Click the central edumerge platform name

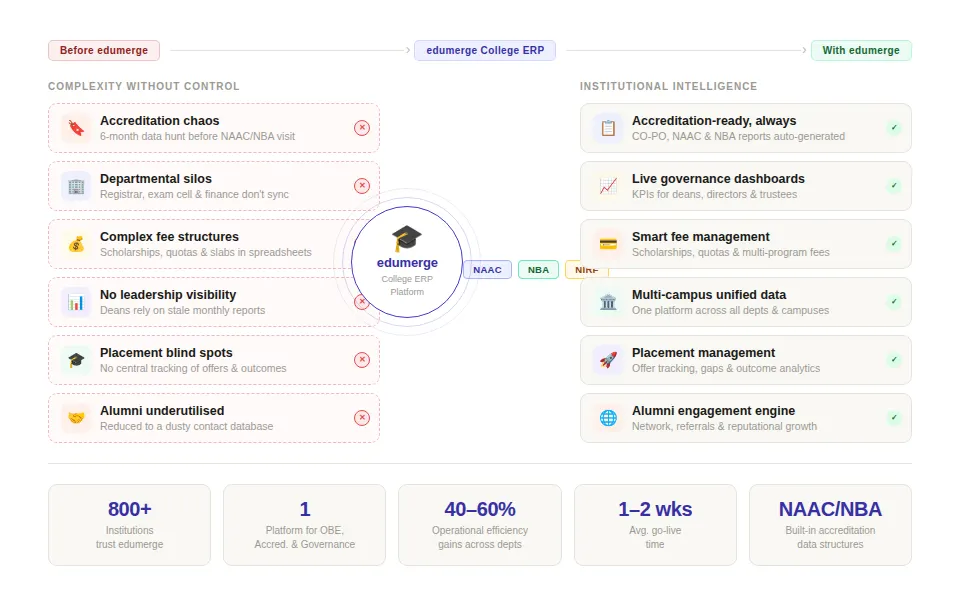point(407,263)
